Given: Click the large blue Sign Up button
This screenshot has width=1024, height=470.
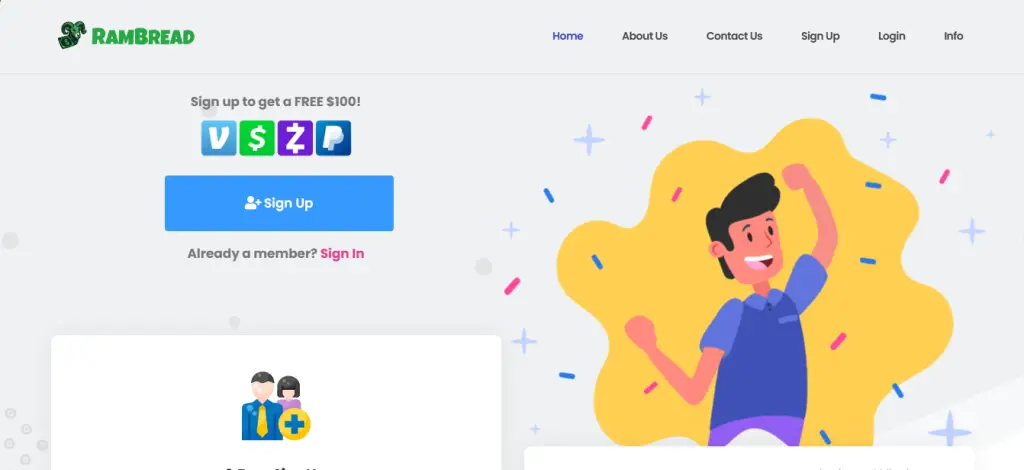Looking at the screenshot, I should point(279,203).
